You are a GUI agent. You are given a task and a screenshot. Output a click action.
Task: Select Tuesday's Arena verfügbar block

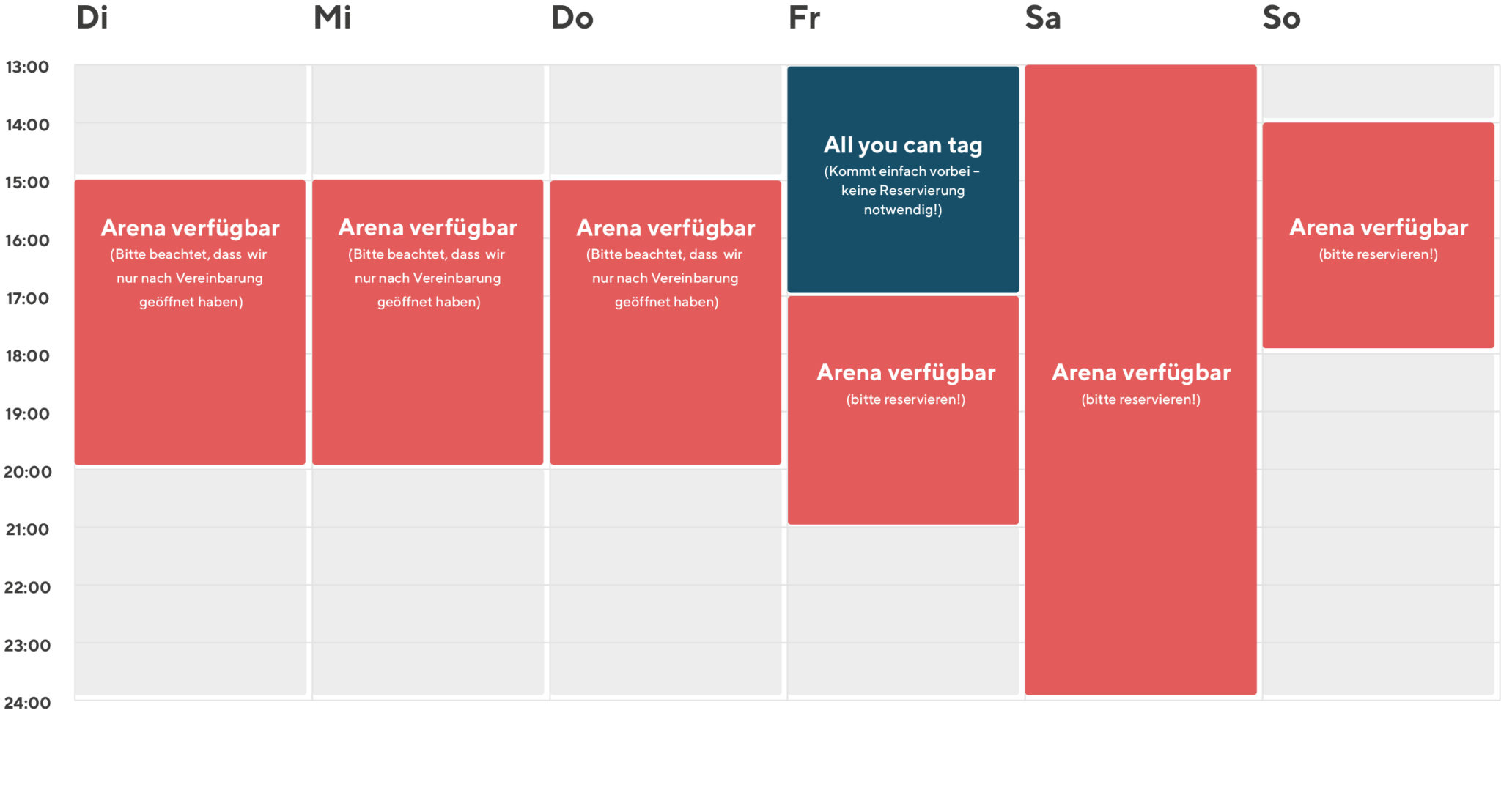pyautogui.click(x=190, y=322)
